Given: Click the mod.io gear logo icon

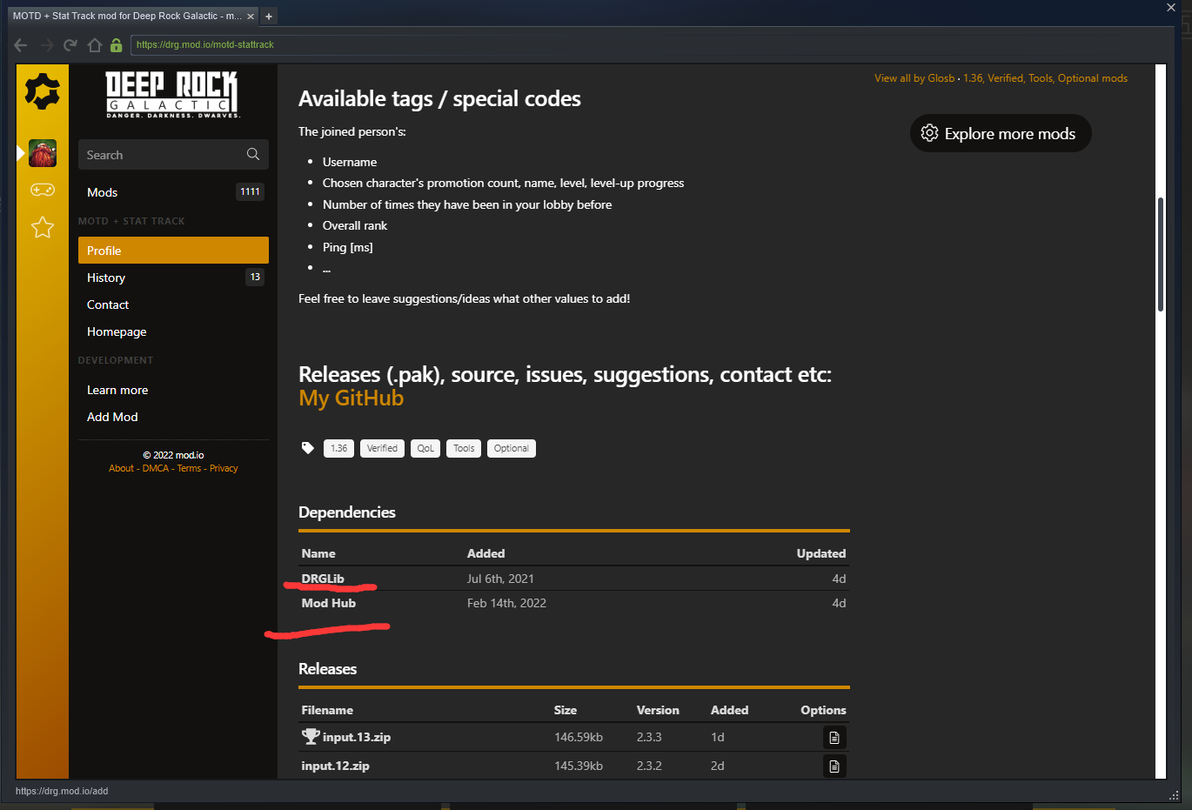Looking at the screenshot, I should point(43,93).
